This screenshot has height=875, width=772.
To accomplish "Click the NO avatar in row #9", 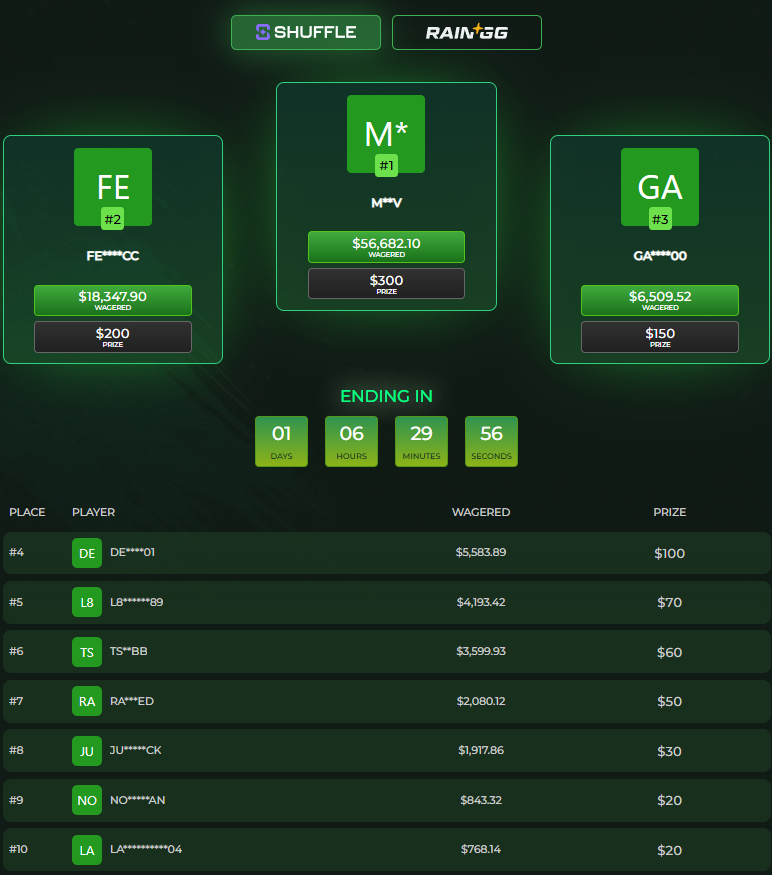I will [87, 800].
